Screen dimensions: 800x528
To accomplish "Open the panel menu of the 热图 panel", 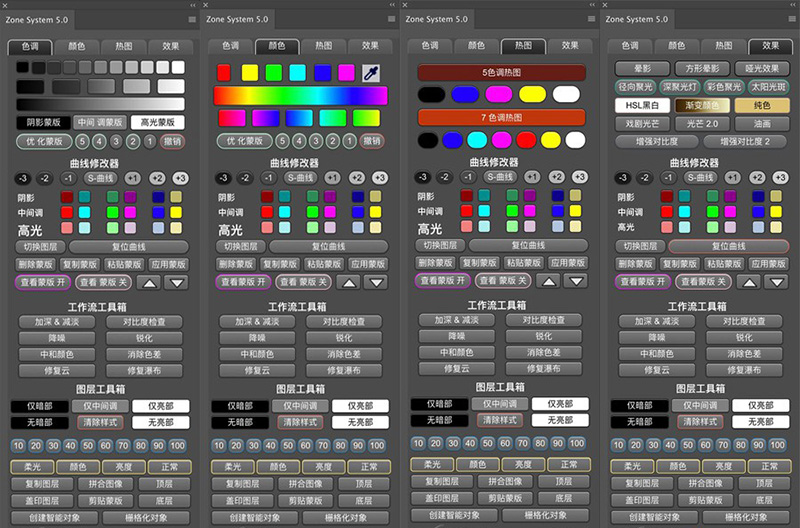I will (x=591, y=19).
